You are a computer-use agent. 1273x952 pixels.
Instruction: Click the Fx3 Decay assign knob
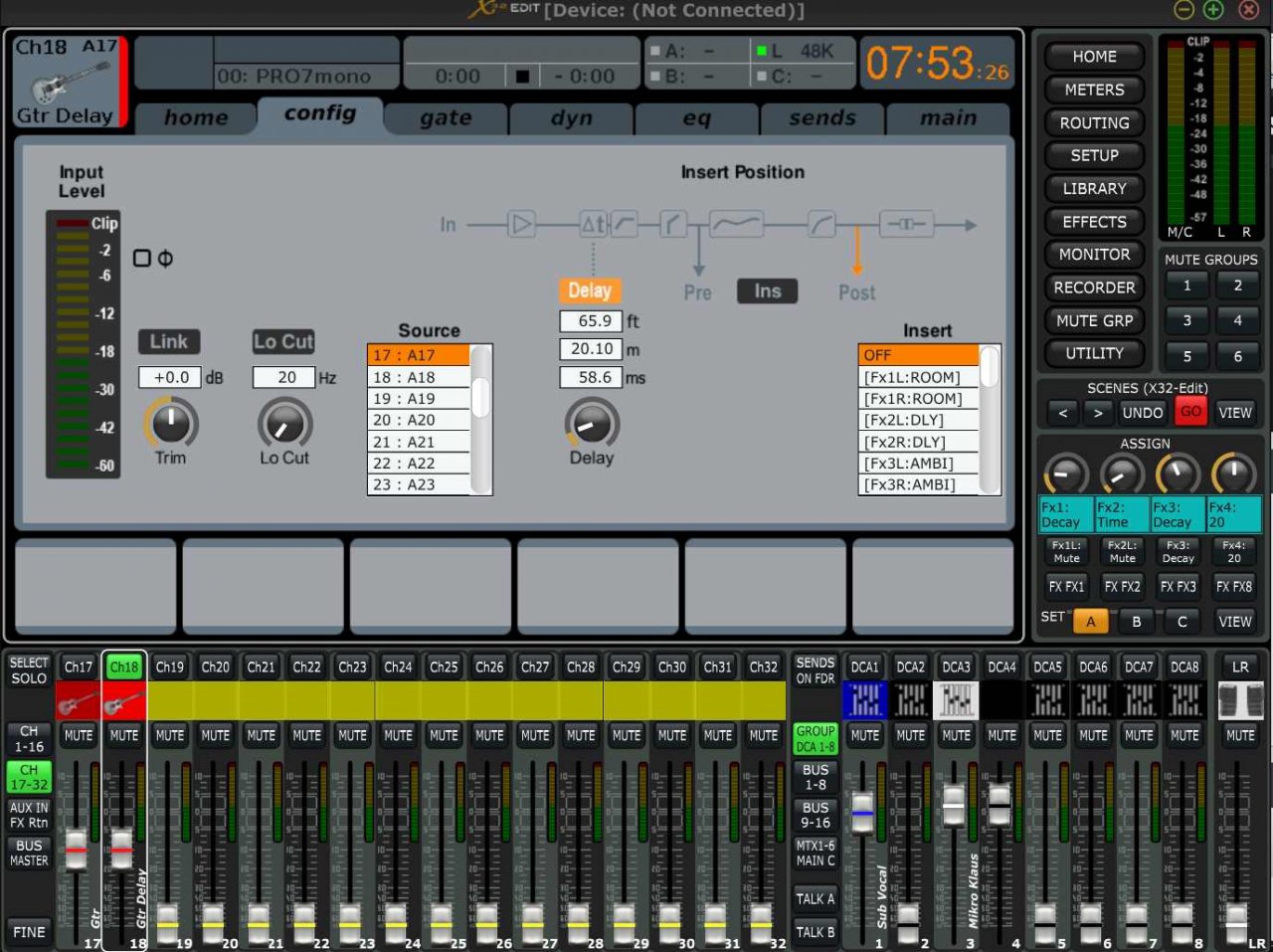1179,476
